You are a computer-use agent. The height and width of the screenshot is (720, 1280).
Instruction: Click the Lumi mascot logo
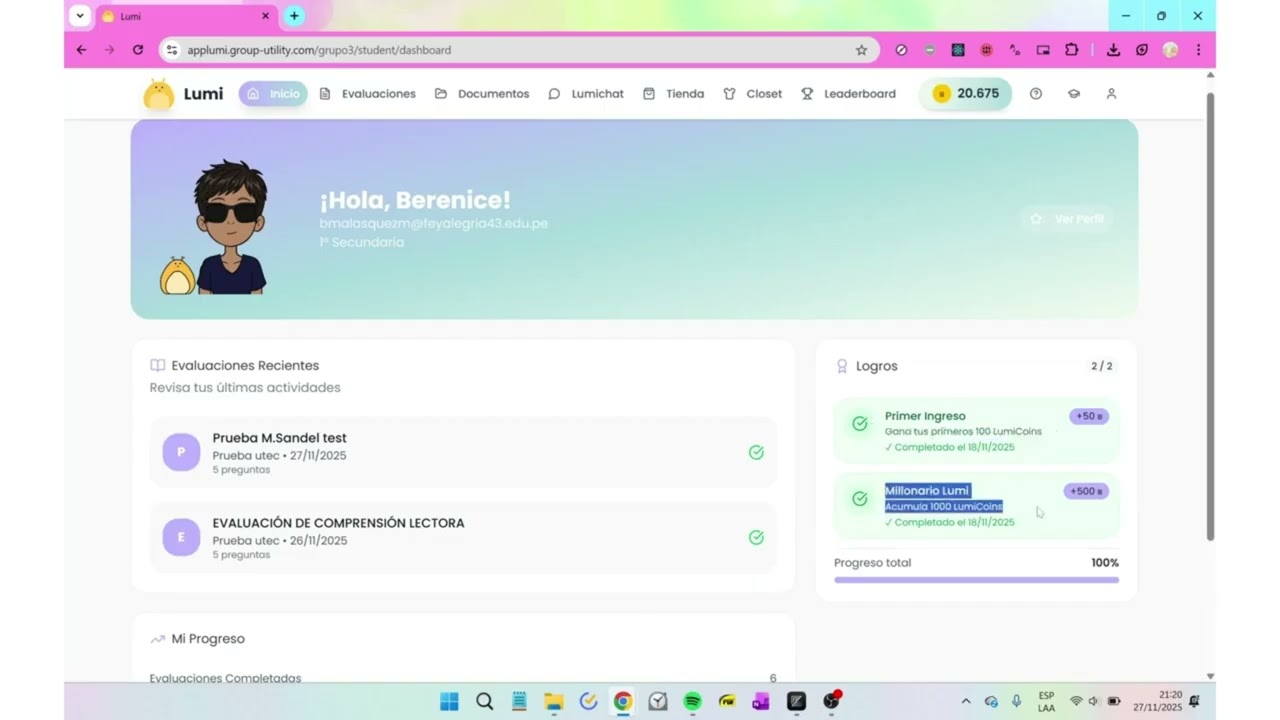click(158, 94)
